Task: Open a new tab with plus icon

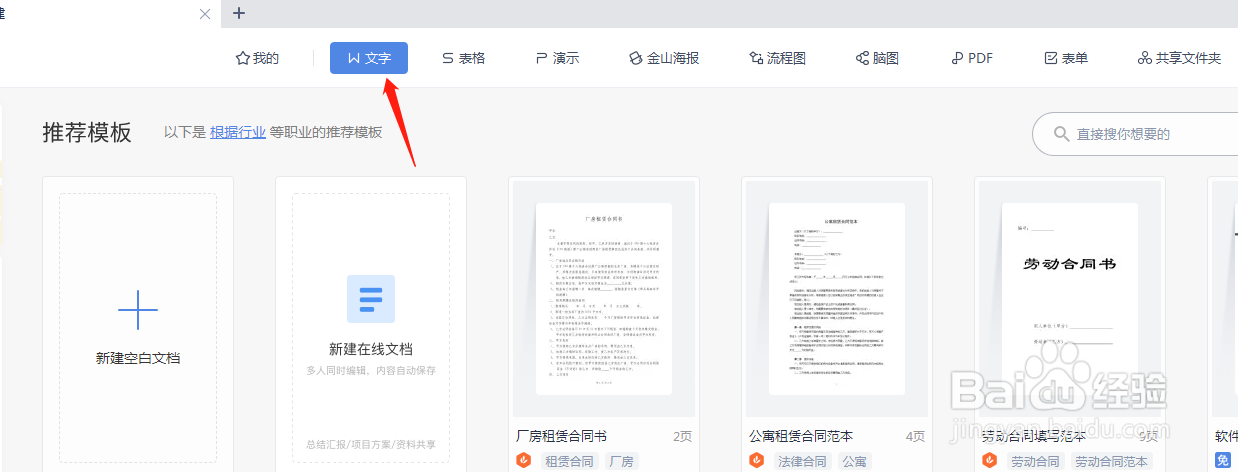Action: (x=238, y=13)
